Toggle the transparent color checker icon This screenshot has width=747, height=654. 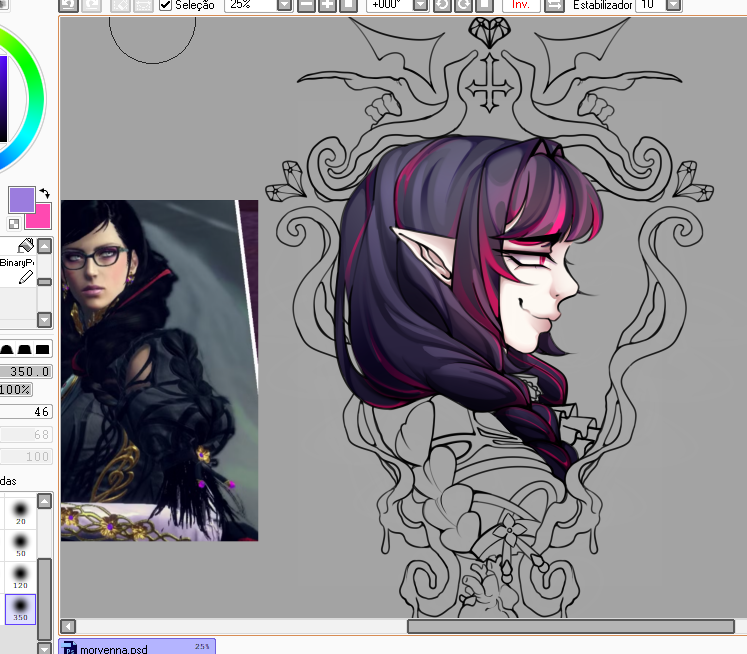pyautogui.click(x=14, y=223)
